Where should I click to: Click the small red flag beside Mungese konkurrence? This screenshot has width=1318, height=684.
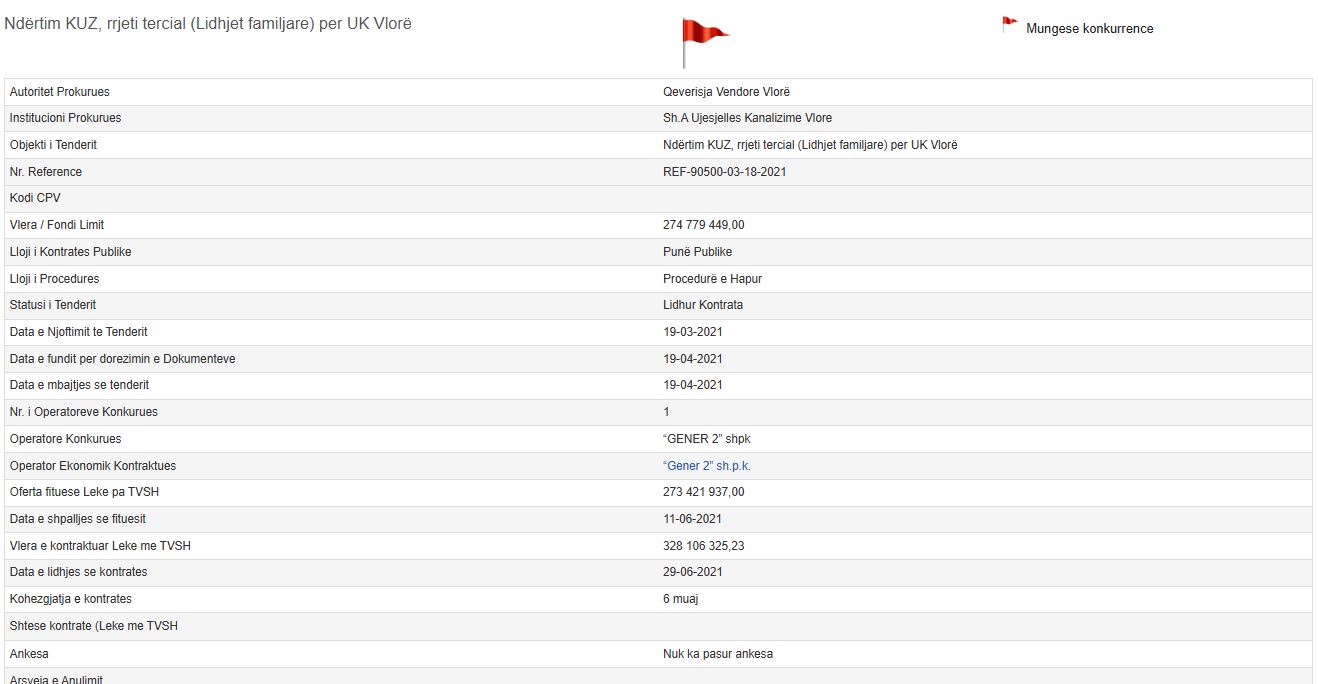(x=1009, y=25)
